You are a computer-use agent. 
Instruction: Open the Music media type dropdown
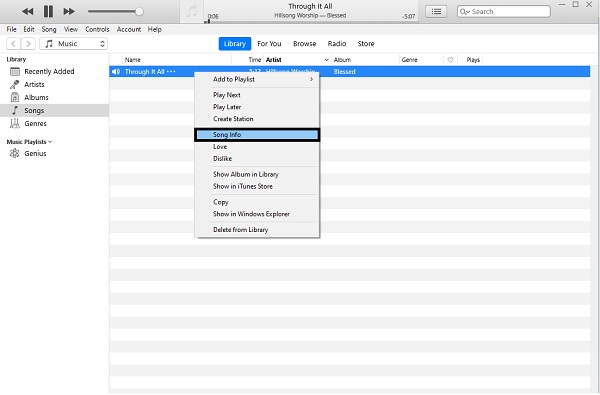(x=73, y=44)
